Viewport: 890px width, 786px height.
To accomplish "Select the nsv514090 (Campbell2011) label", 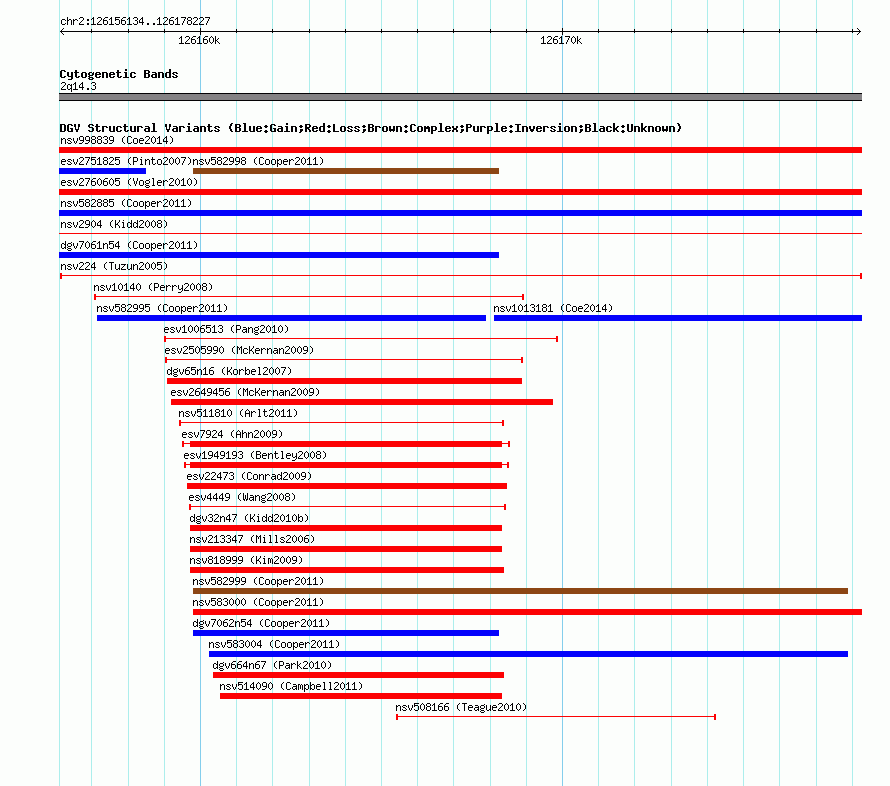I will coord(291,686).
